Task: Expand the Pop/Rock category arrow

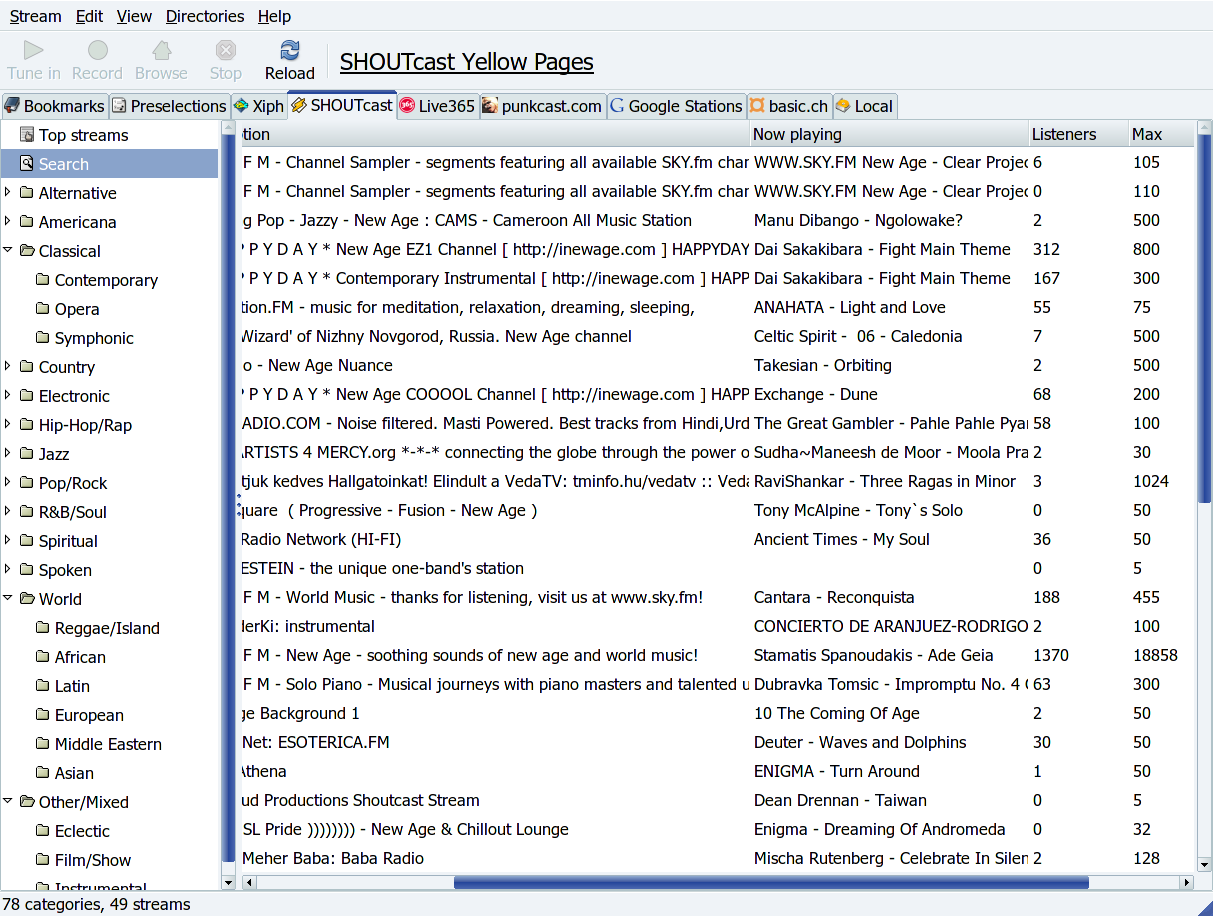Action: point(8,482)
